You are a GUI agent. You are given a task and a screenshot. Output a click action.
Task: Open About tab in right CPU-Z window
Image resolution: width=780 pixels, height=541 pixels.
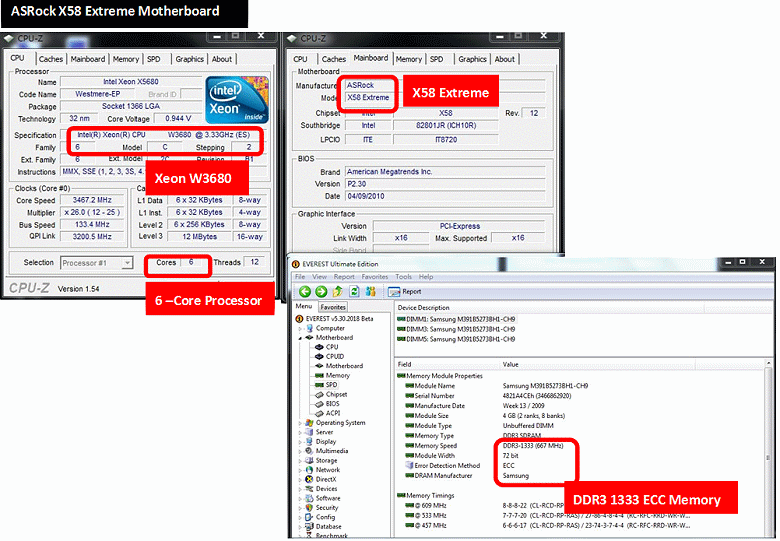click(504, 59)
